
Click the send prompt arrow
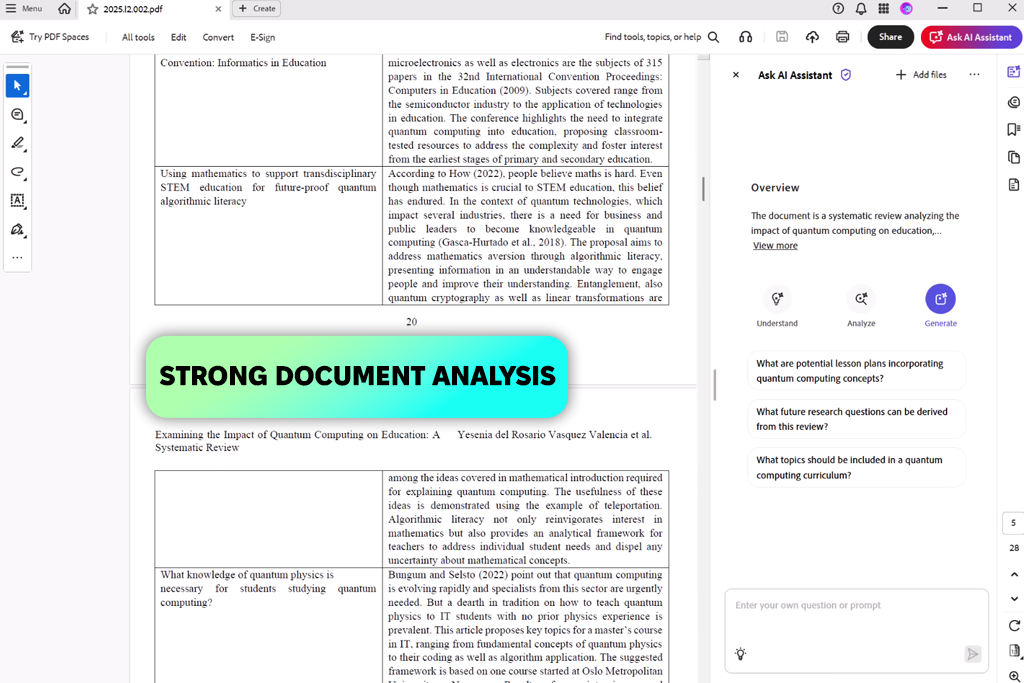pos(972,654)
